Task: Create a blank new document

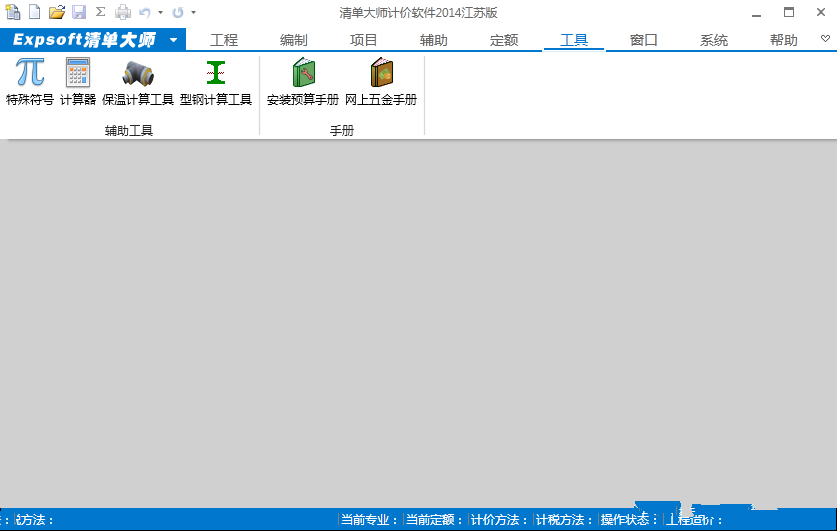Action: (x=35, y=12)
